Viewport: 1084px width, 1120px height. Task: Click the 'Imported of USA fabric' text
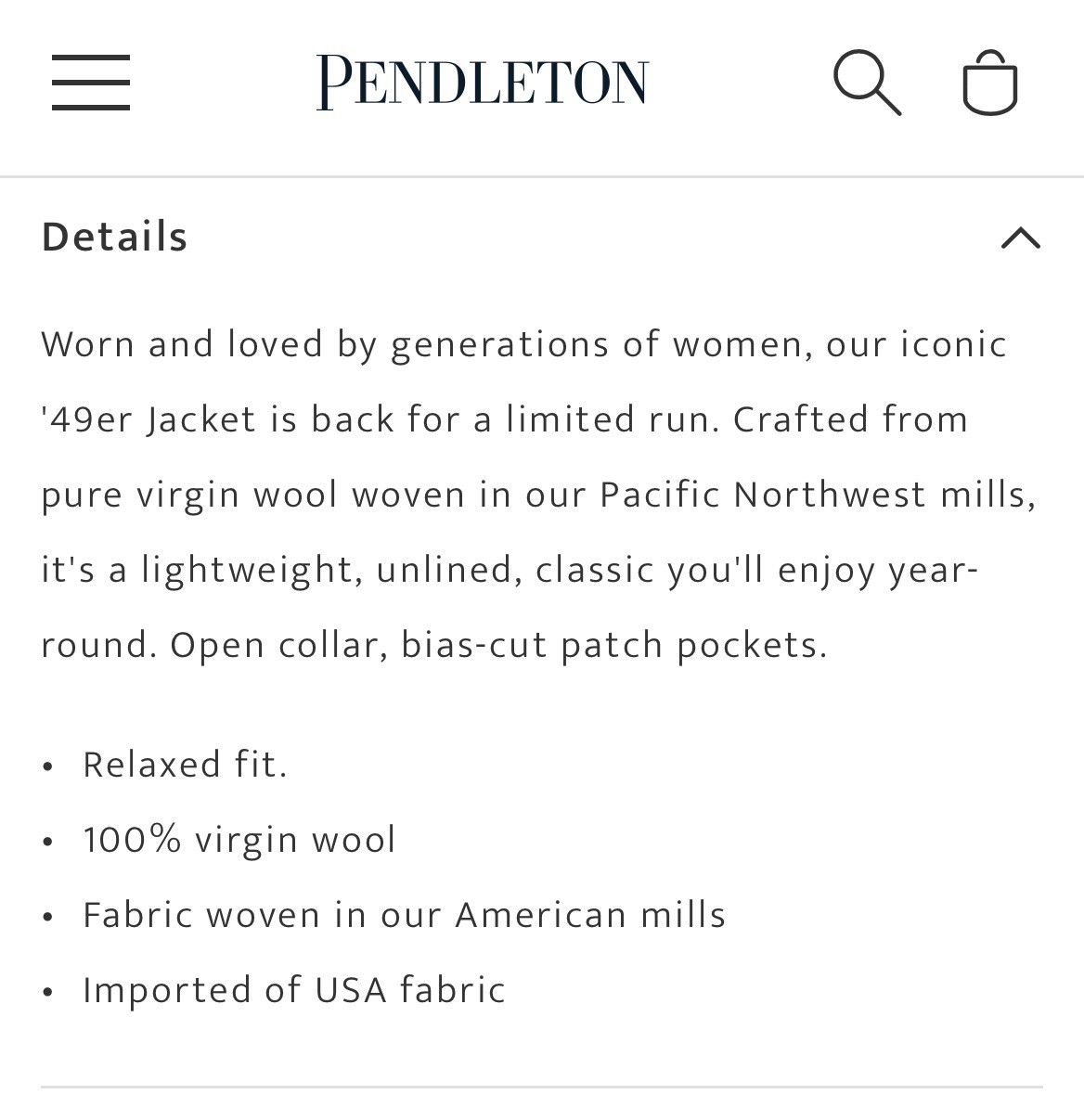point(293,989)
